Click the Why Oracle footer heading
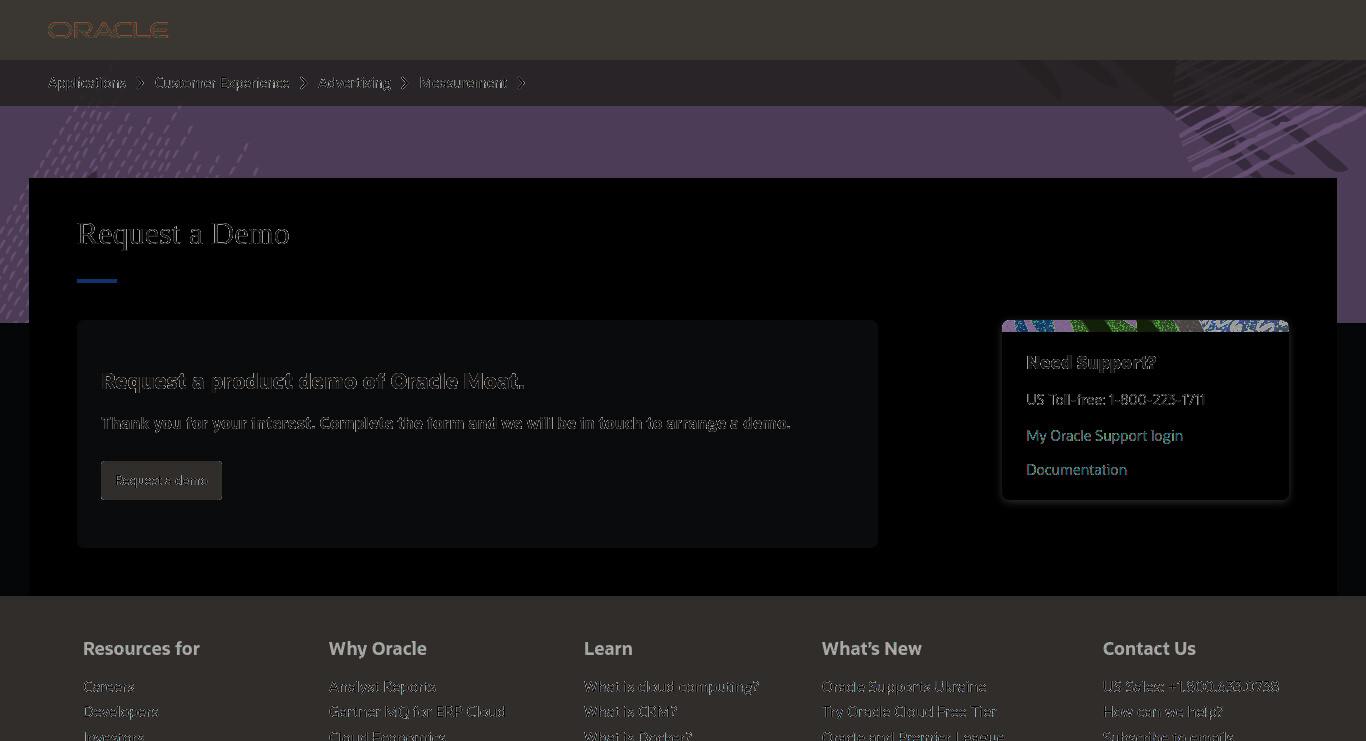The image size is (1366, 741). 378,649
